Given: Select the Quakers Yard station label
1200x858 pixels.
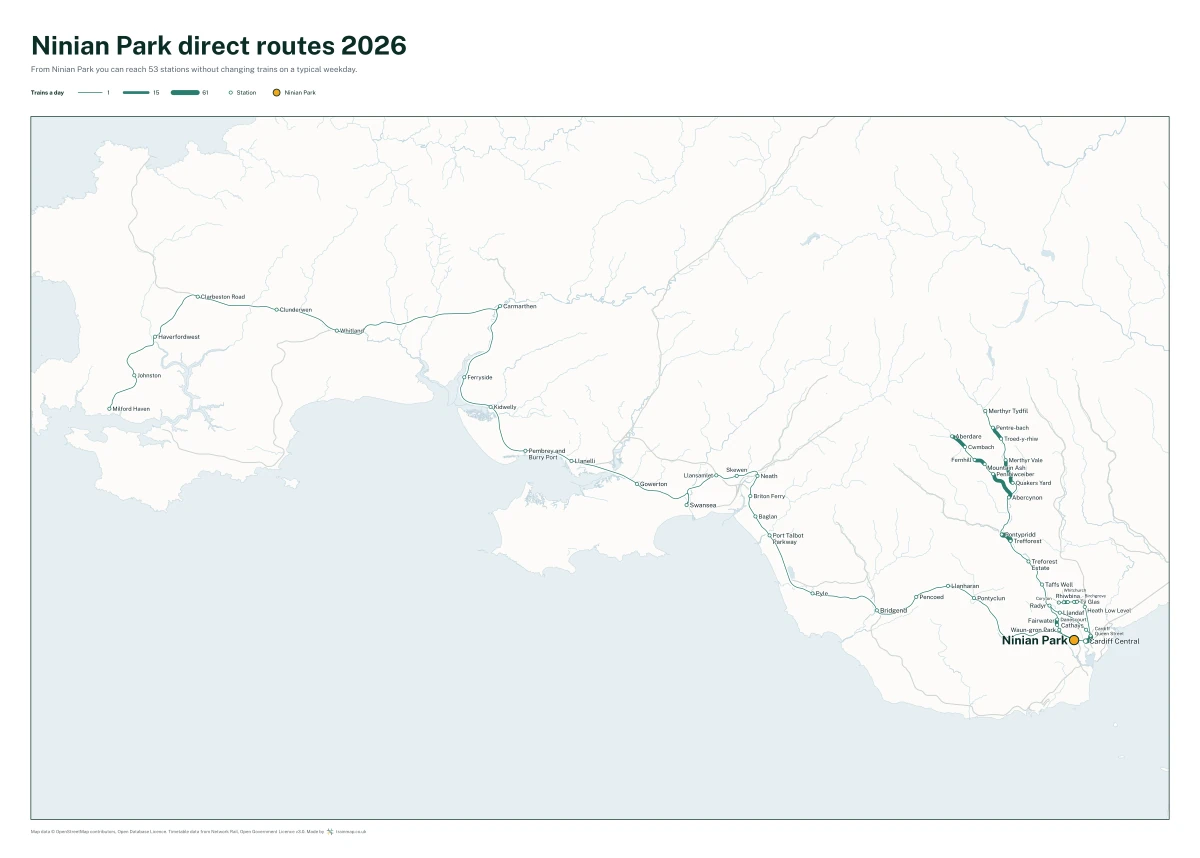Looking at the screenshot, I should coord(1033,483).
